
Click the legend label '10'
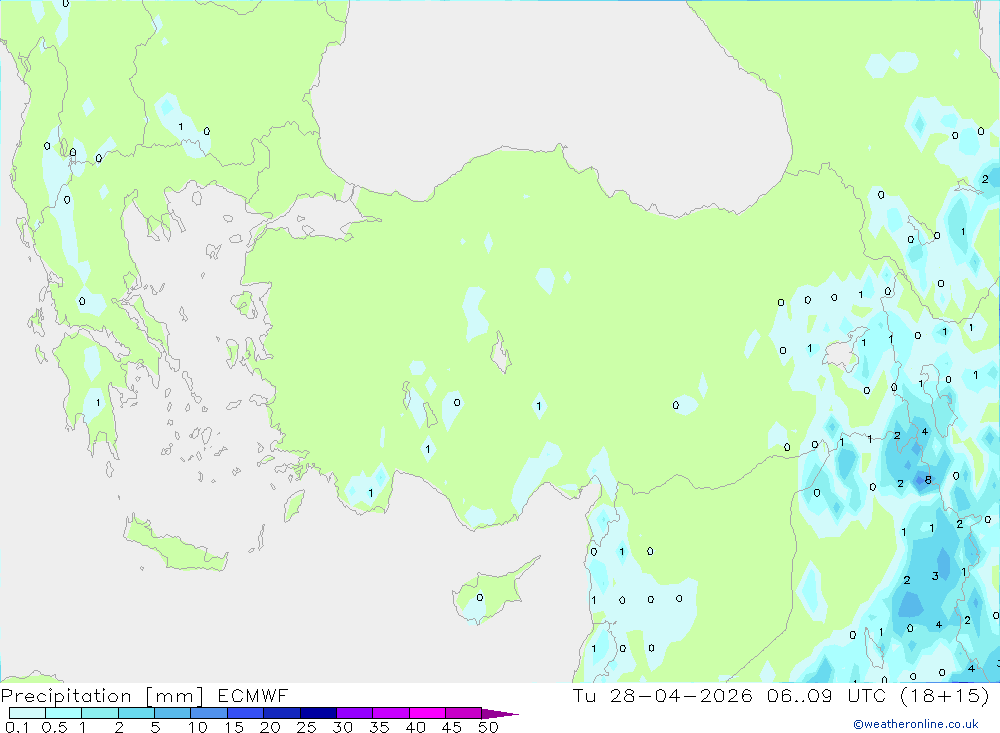198,727
